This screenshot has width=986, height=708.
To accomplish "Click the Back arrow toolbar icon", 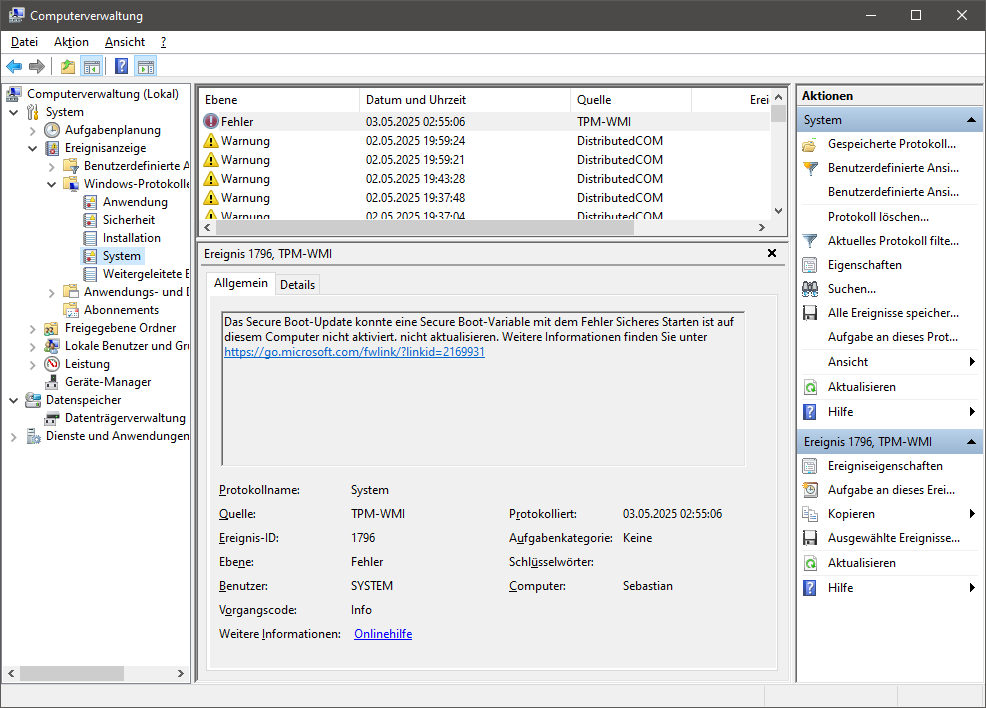I will 14,66.
